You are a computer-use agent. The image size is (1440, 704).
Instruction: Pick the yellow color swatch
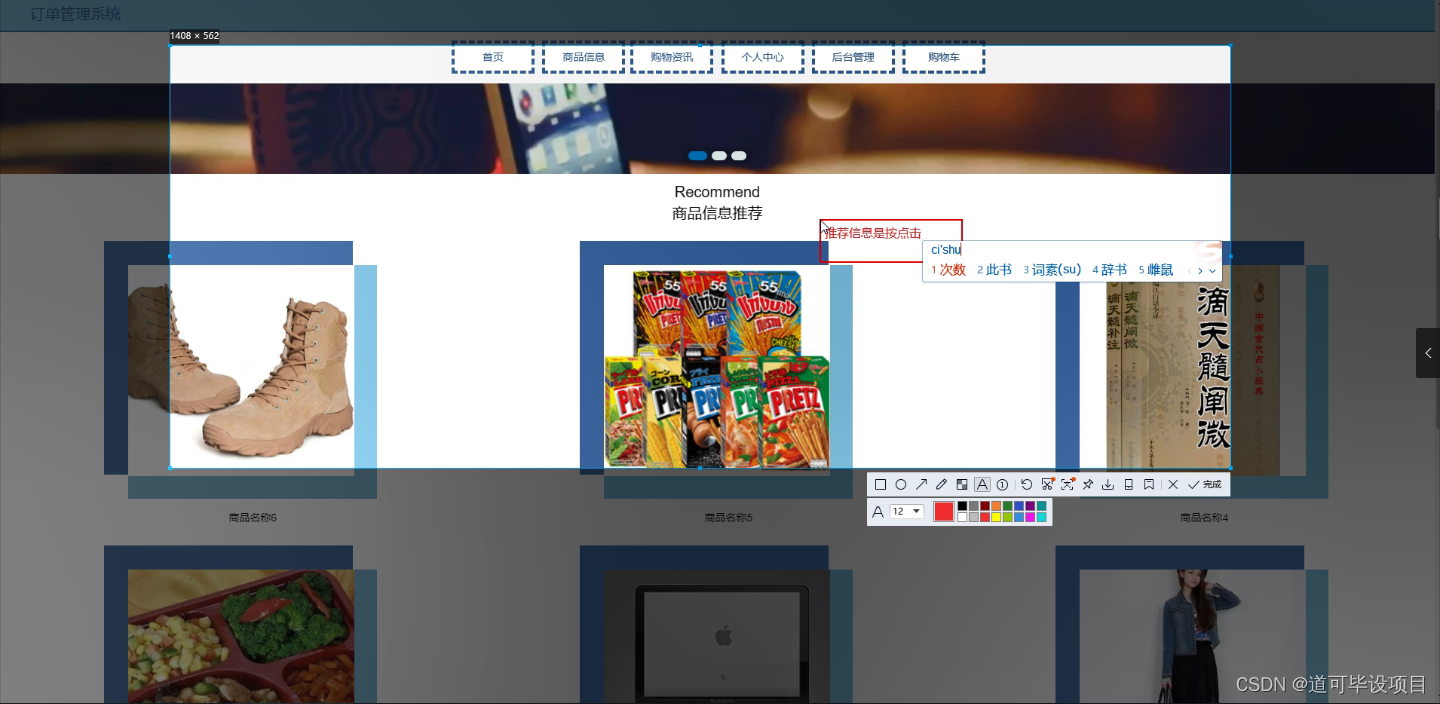coord(996,517)
